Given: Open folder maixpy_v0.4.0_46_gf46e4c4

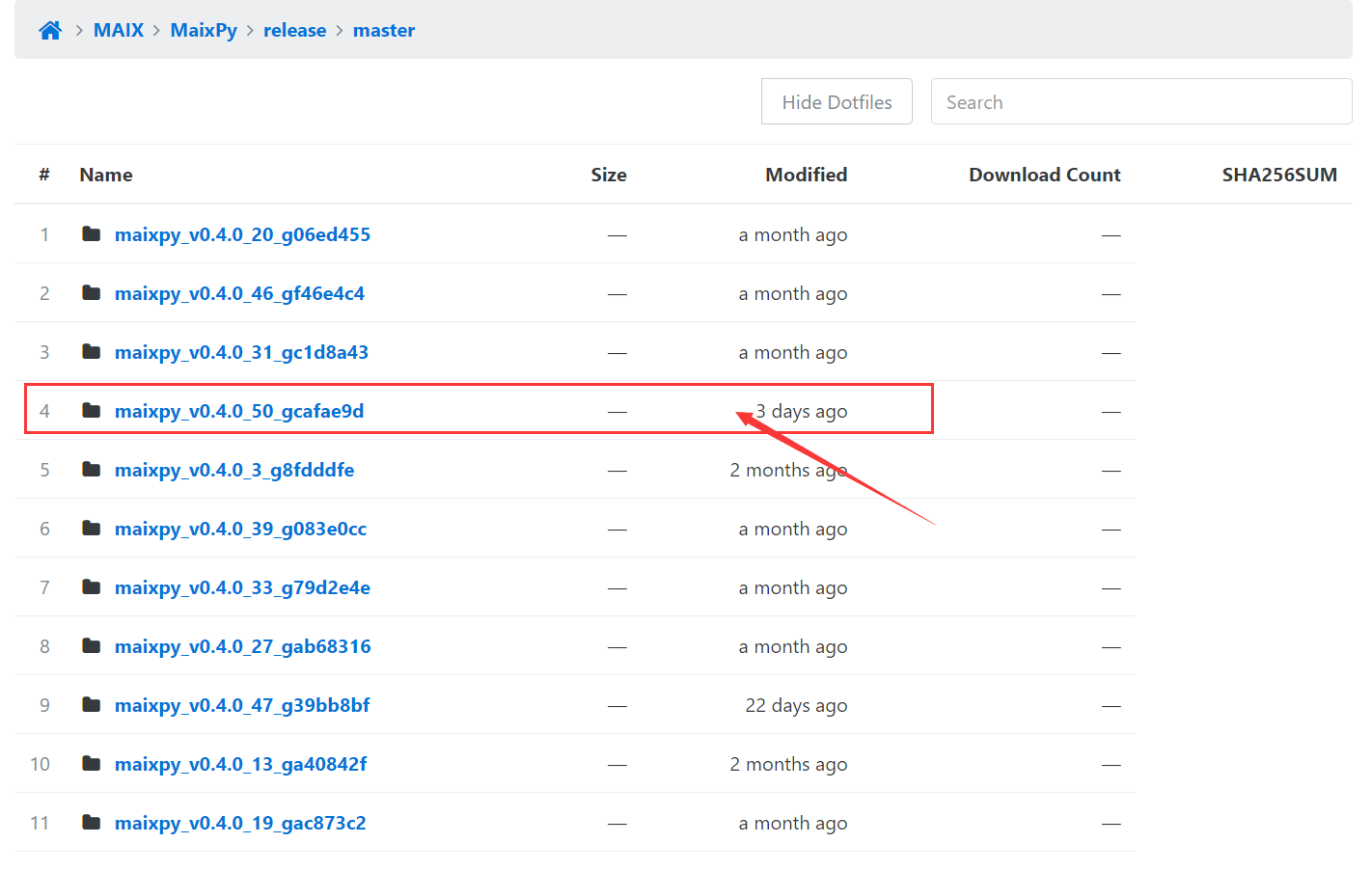Looking at the screenshot, I should click(239, 293).
